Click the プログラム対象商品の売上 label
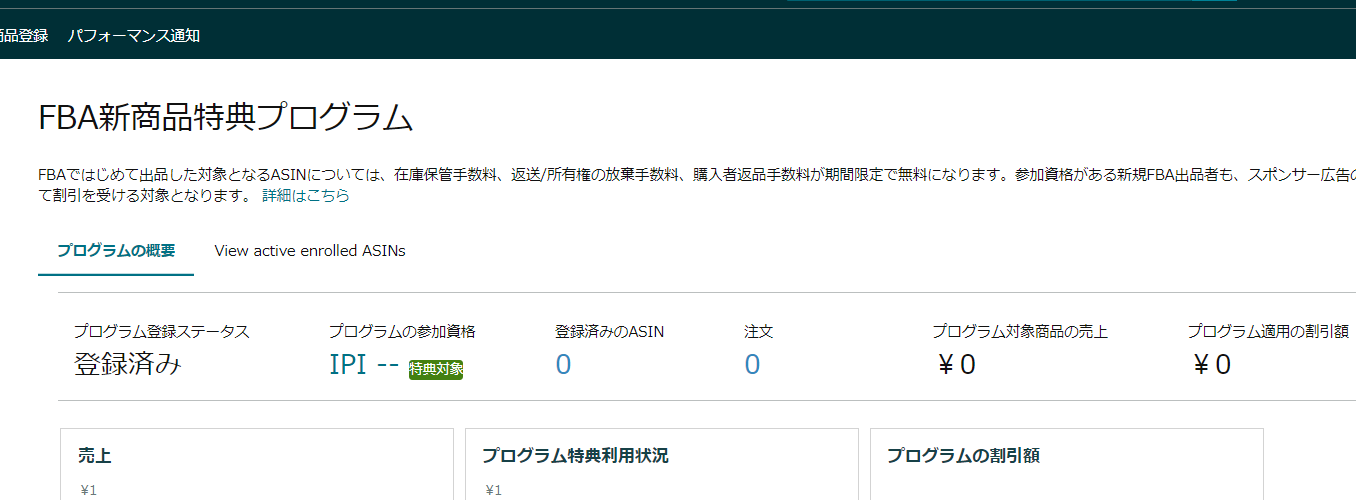The width and height of the screenshot is (1356, 500). (1020, 332)
